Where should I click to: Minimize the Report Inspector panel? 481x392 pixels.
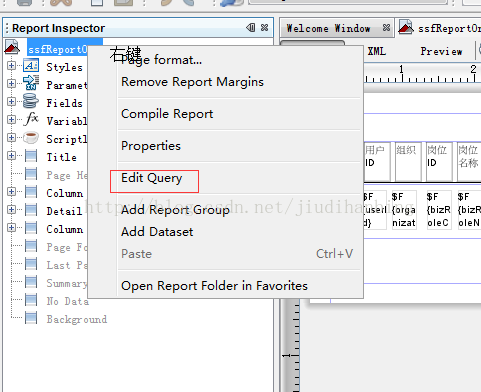point(251,27)
